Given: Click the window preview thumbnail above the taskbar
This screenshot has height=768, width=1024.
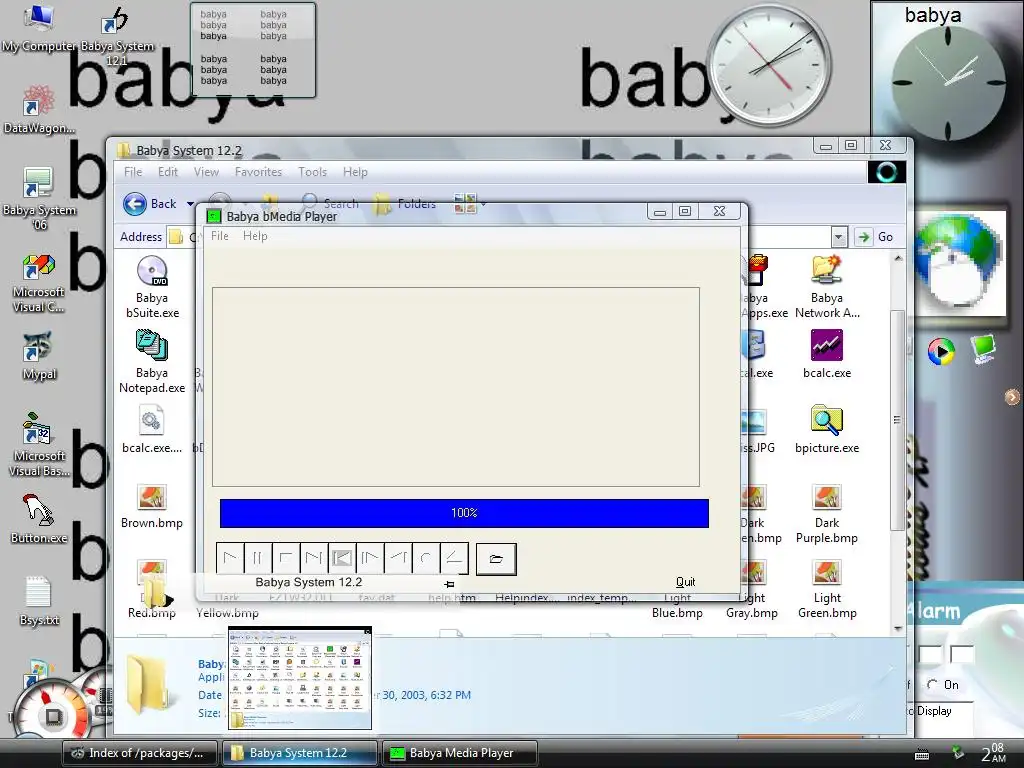Looking at the screenshot, I should pos(300,678).
